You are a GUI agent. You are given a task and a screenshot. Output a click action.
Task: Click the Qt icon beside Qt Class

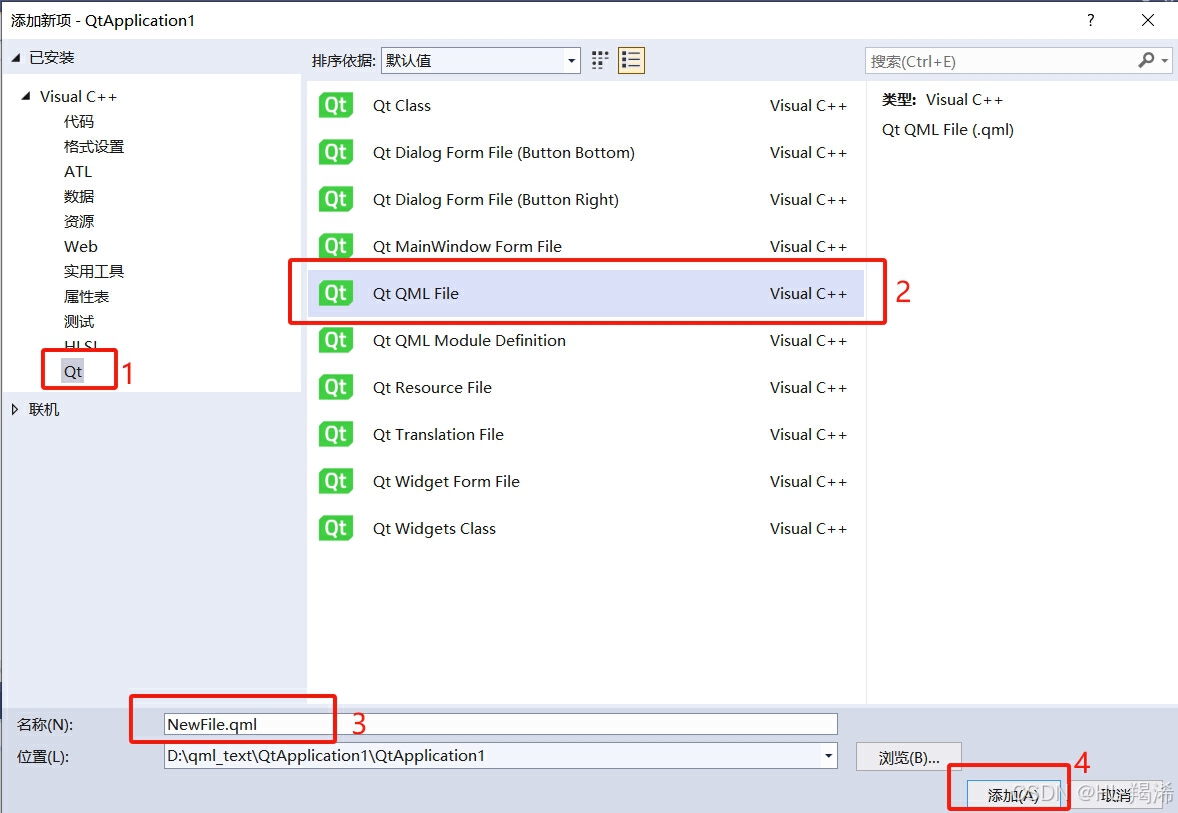[335, 105]
